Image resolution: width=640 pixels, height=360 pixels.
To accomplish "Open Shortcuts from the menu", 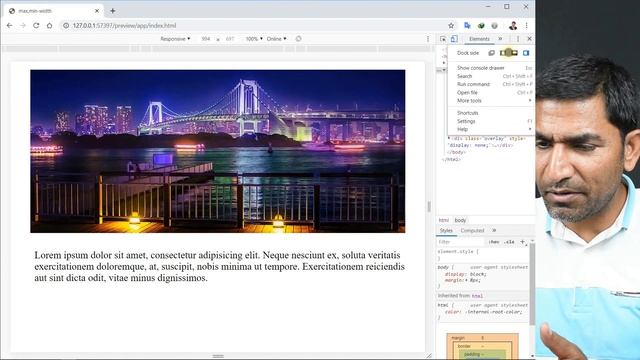I will [x=491, y=113].
